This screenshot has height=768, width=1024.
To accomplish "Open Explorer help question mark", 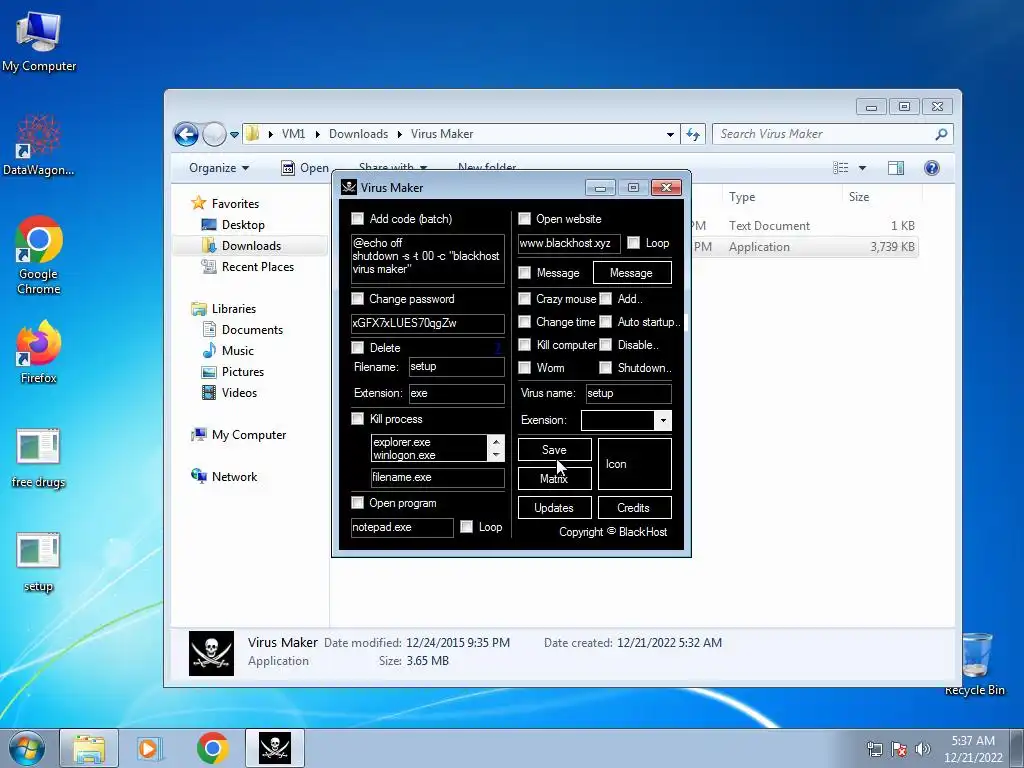I will (x=932, y=168).
